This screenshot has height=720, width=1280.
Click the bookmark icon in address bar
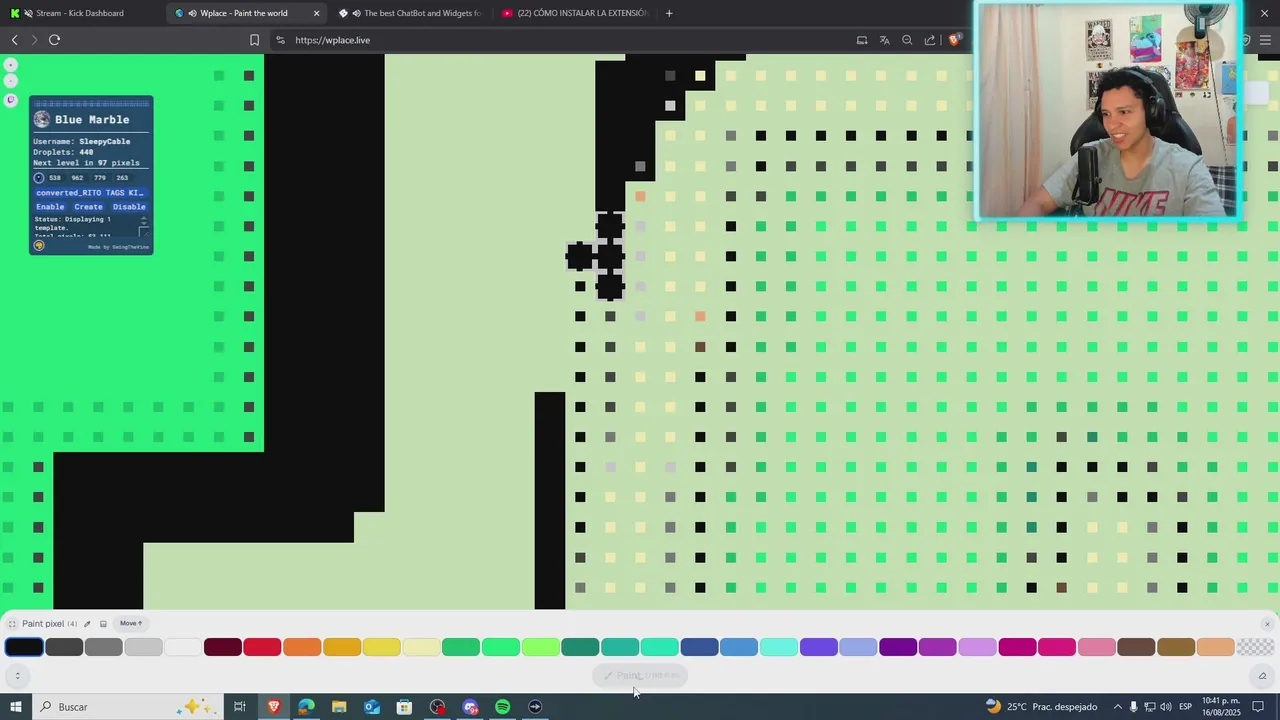coord(254,40)
